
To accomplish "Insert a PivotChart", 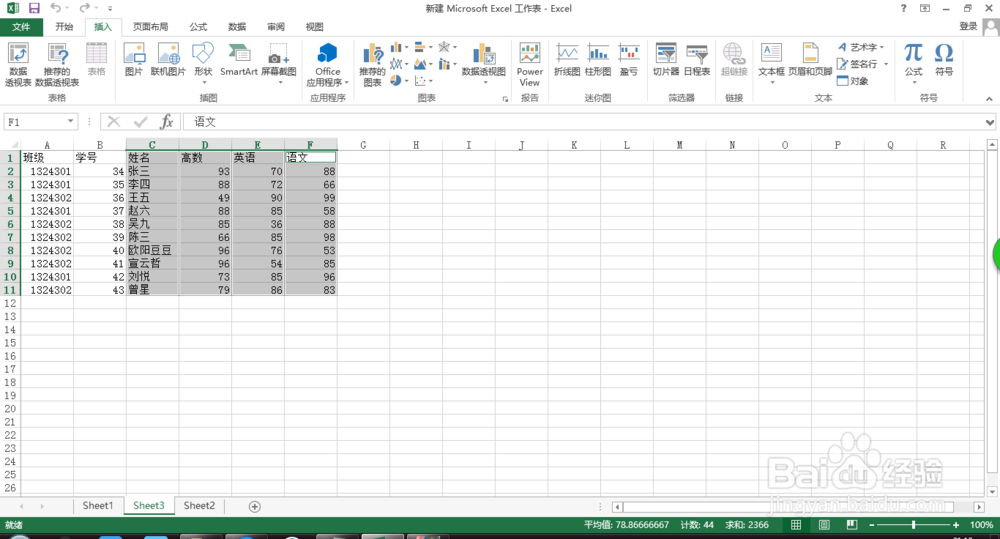I will (483, 64).
